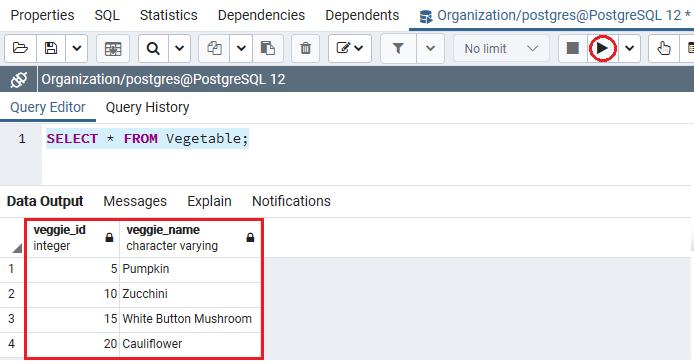Click the White Button Mushroom cell
This screenshot has height=364, width=694.
click(x=190, y=319)
